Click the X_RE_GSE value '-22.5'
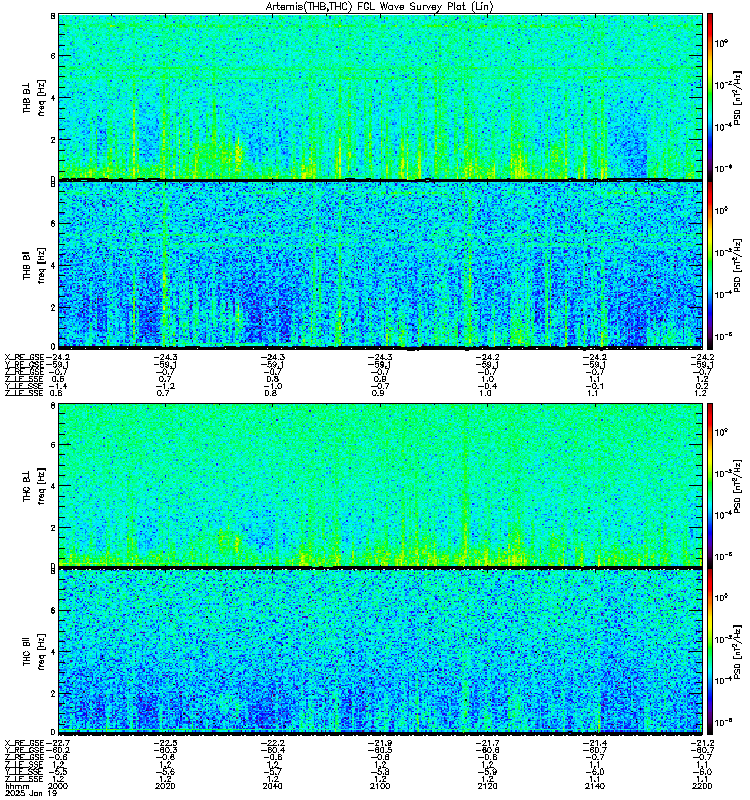Screen dimensions: 750x800 click(x=166, y=743)
